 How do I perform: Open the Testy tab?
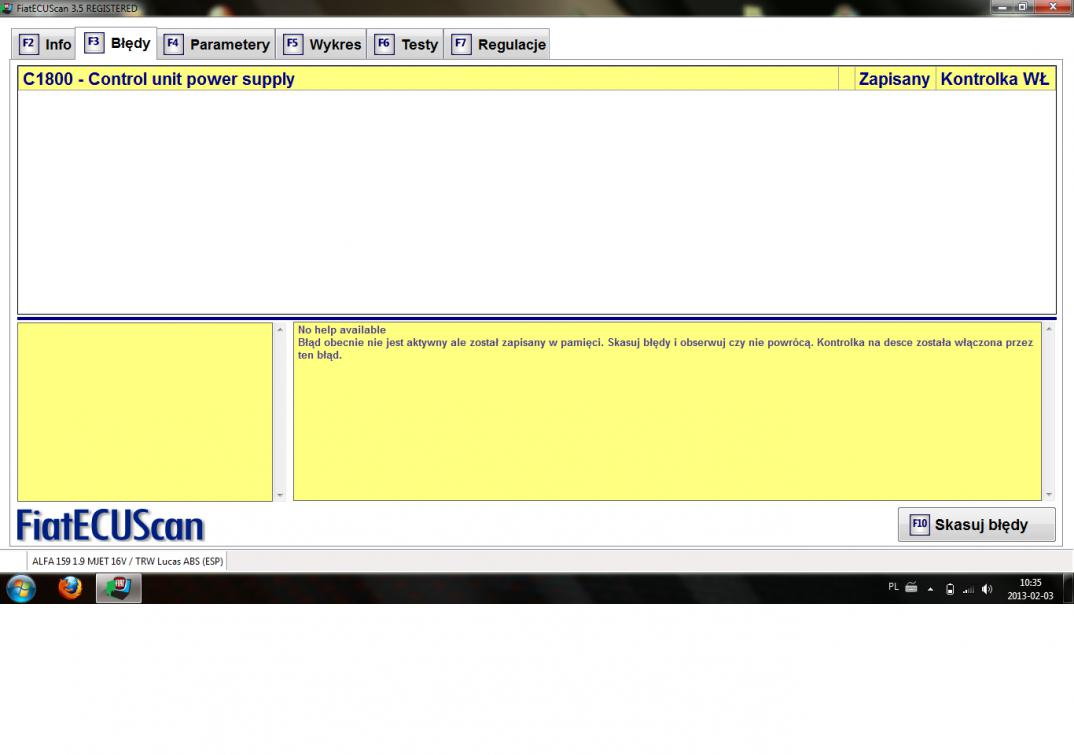click(406, 45)
